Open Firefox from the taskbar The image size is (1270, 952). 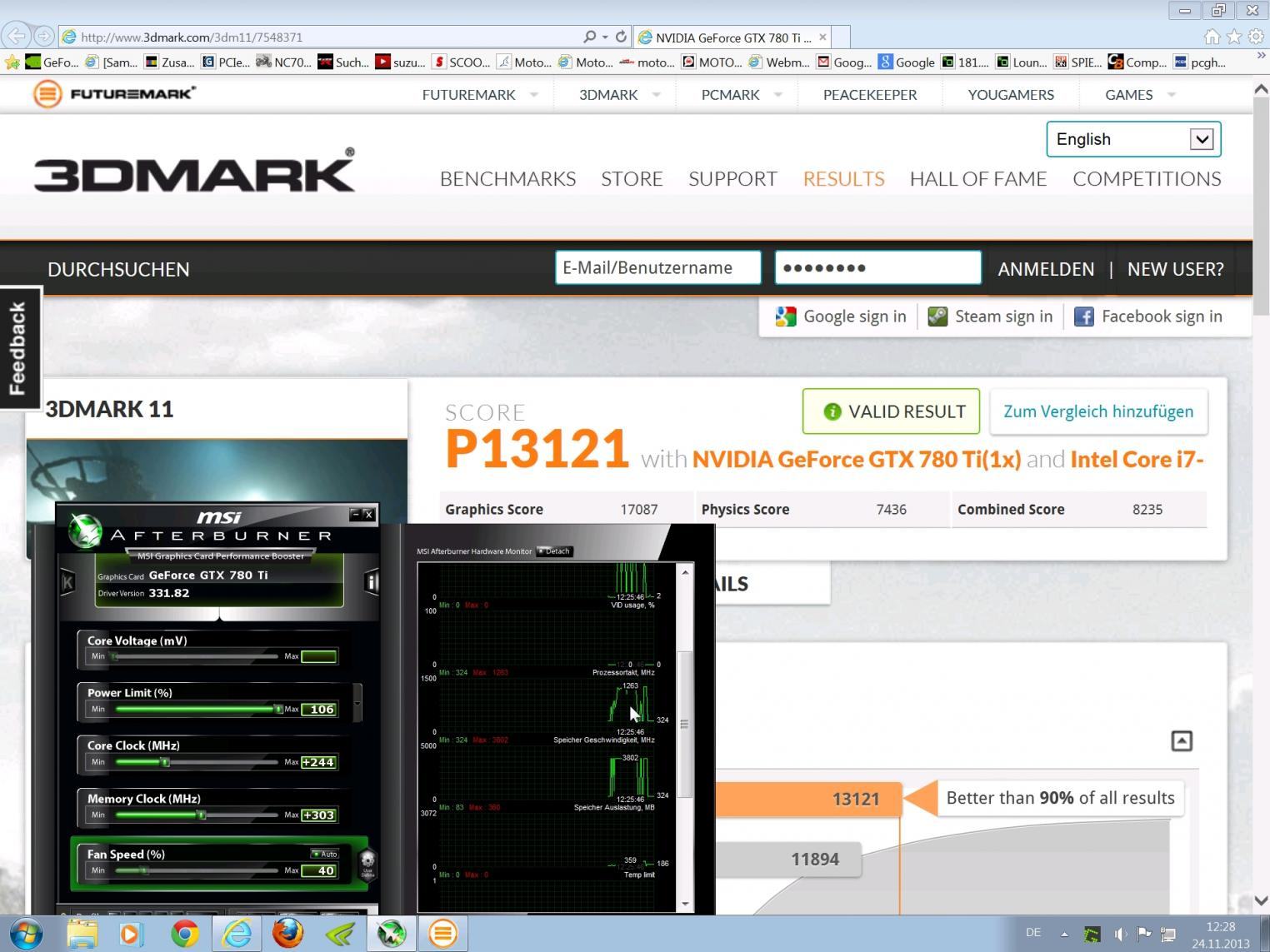287,934
